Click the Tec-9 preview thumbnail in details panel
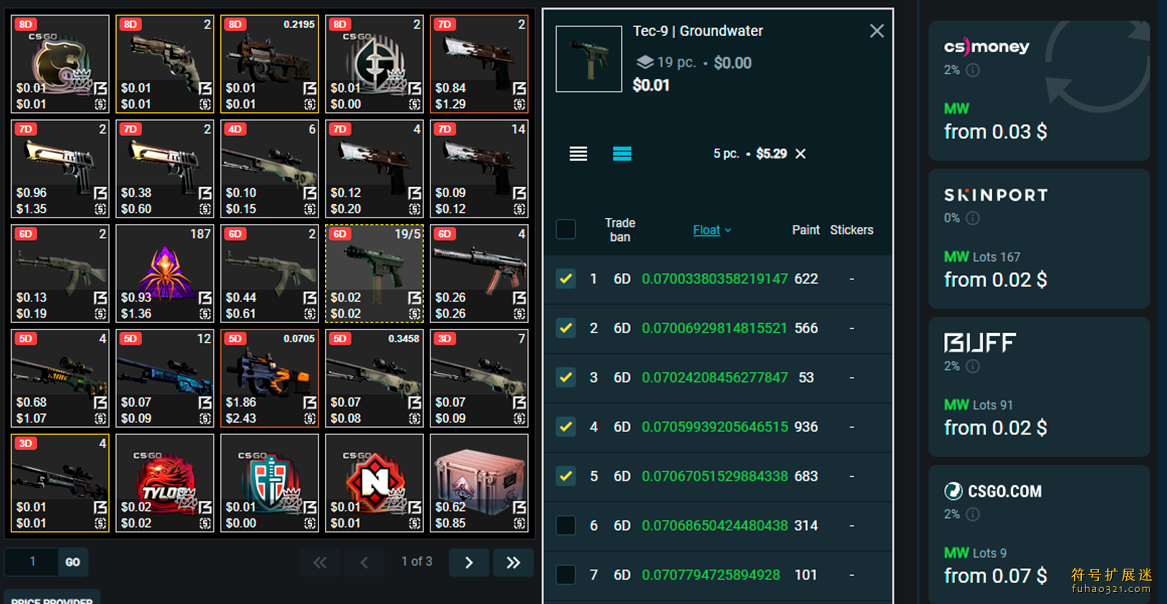The width and height of the screenshot is (1167, 604). (589, 59)
